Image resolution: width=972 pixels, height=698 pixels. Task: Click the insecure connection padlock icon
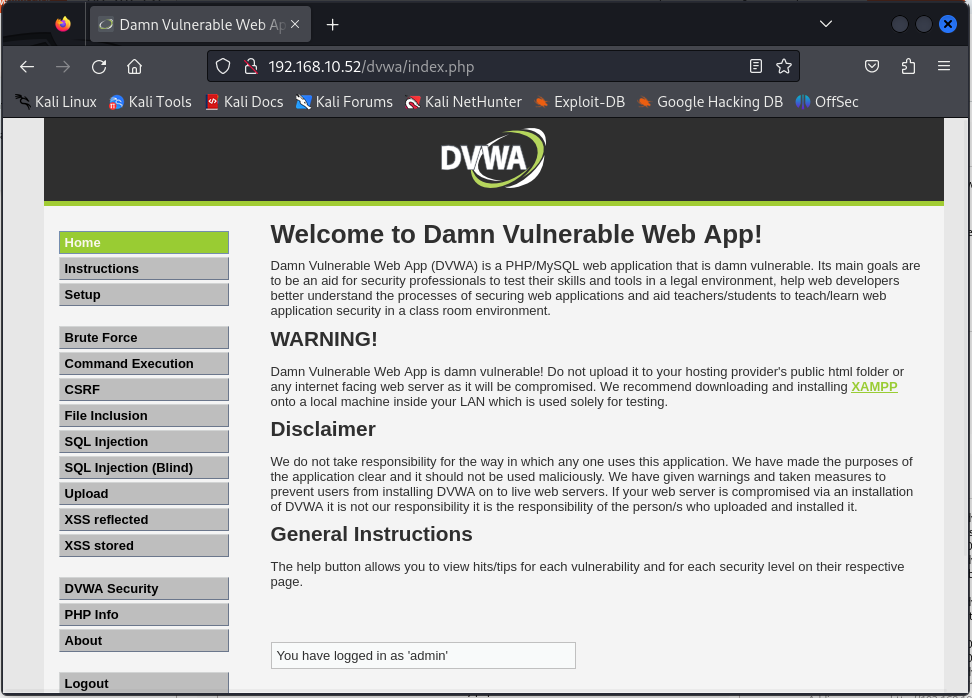coord(250,66)
